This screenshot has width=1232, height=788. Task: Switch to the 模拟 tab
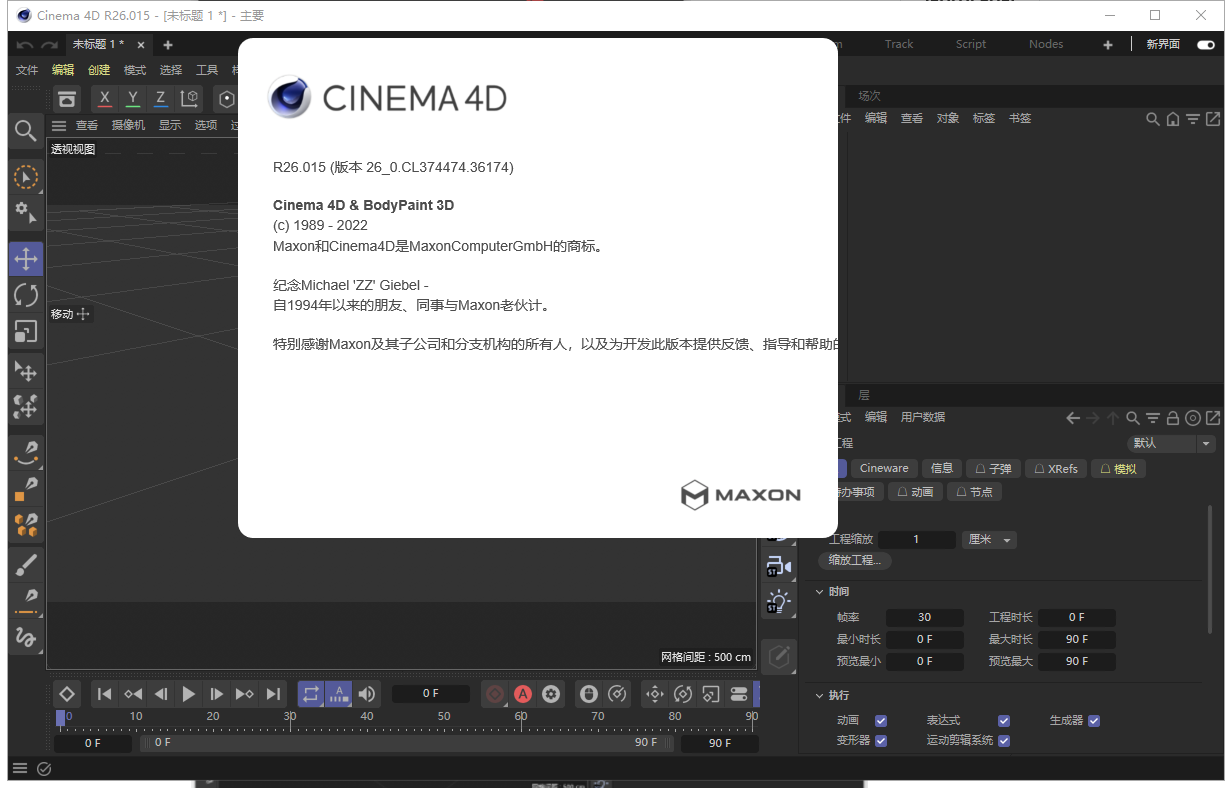point(1117,468)
